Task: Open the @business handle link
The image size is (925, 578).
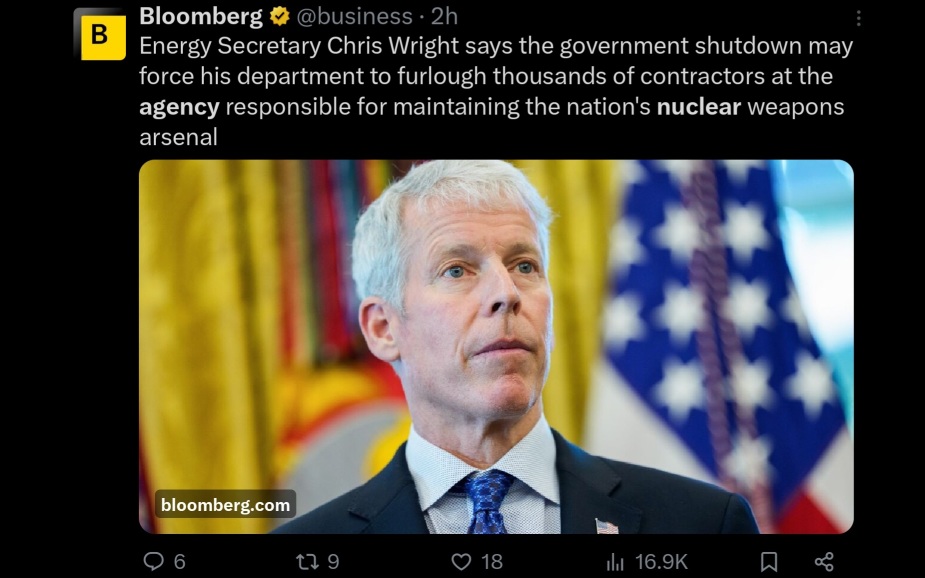Action: (x=354, y=17)
